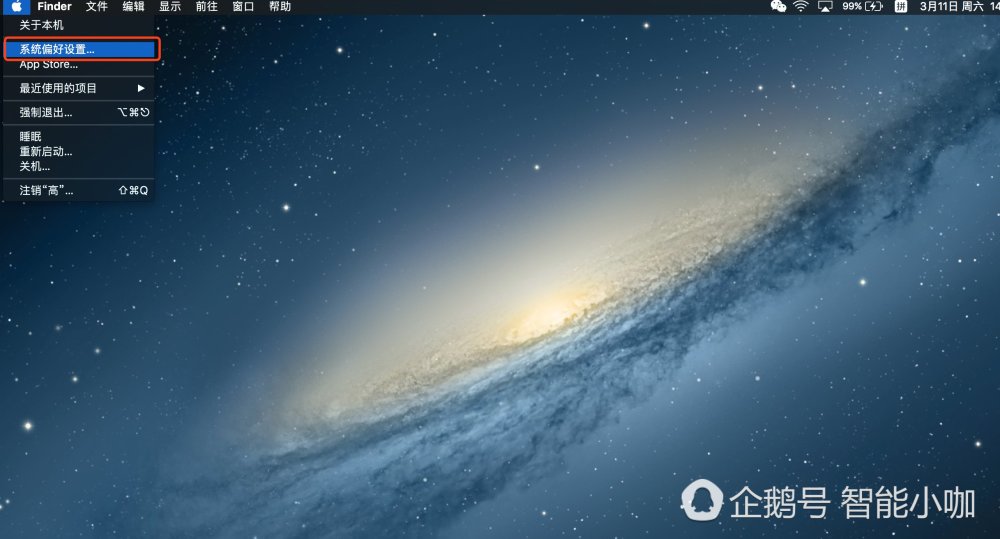
Task: Select 重新启动... menu item
Action: [79, 151]
